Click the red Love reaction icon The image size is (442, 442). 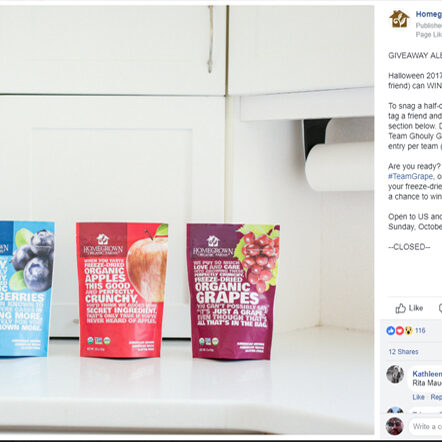[x=399, y=331]
